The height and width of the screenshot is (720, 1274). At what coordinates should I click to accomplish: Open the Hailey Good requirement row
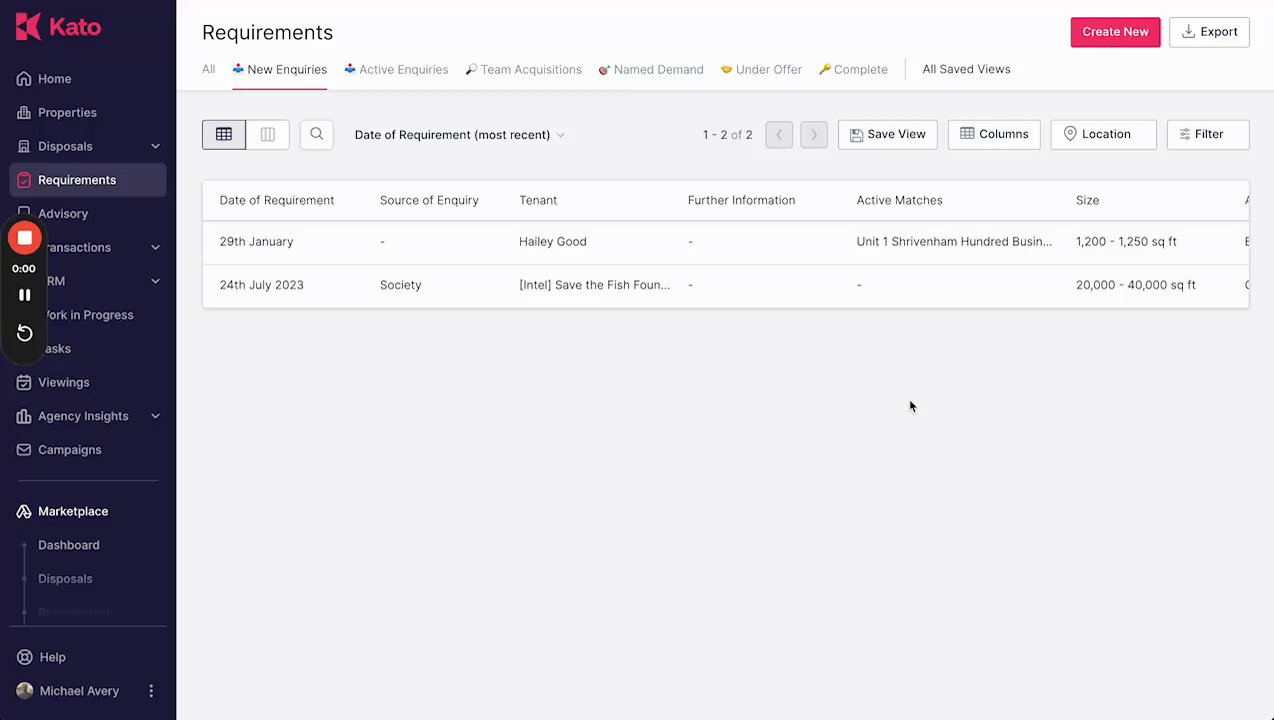pyautogui.click(x=553, y=242)
